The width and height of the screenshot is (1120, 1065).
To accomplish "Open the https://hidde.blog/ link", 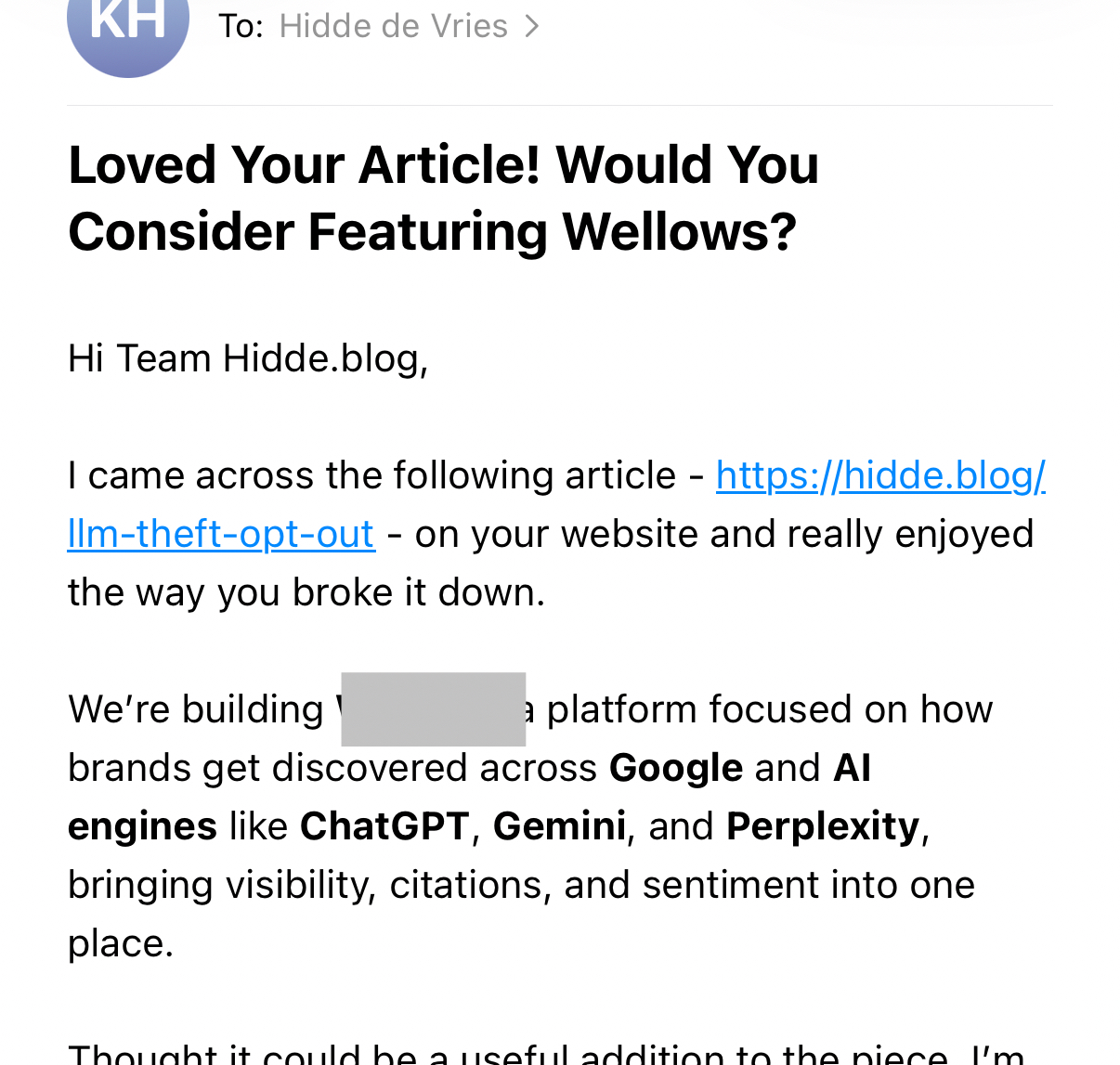I will point(880,475).
